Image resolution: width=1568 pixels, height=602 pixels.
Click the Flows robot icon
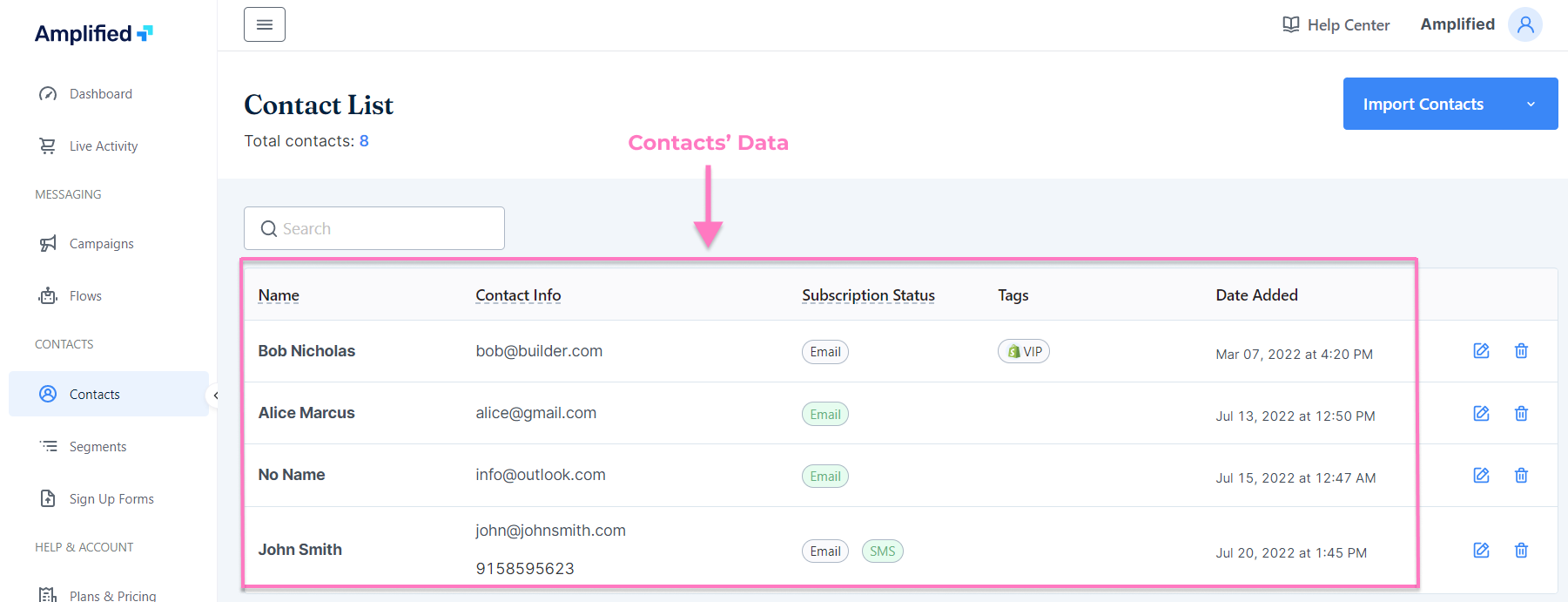pos(48,296)
